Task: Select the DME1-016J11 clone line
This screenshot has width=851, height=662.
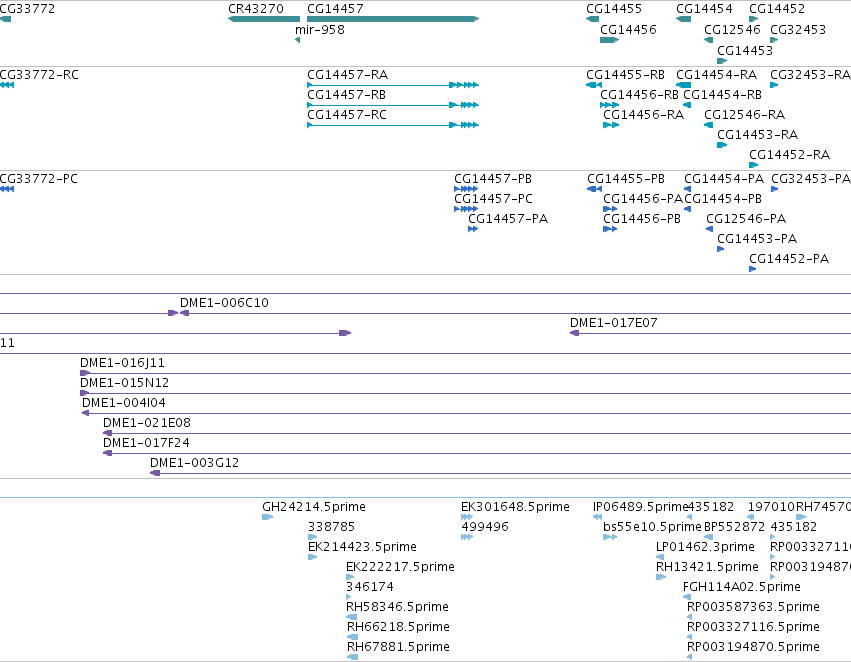Action: pyautogui.click(x=465, y=373)
